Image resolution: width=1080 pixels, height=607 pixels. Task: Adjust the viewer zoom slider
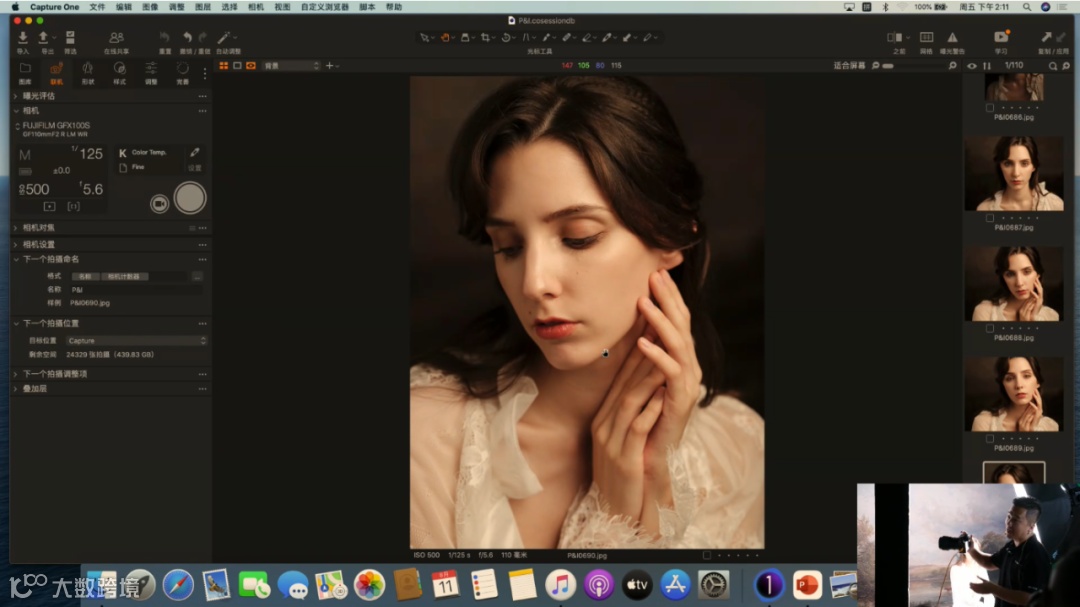(916, 65)
